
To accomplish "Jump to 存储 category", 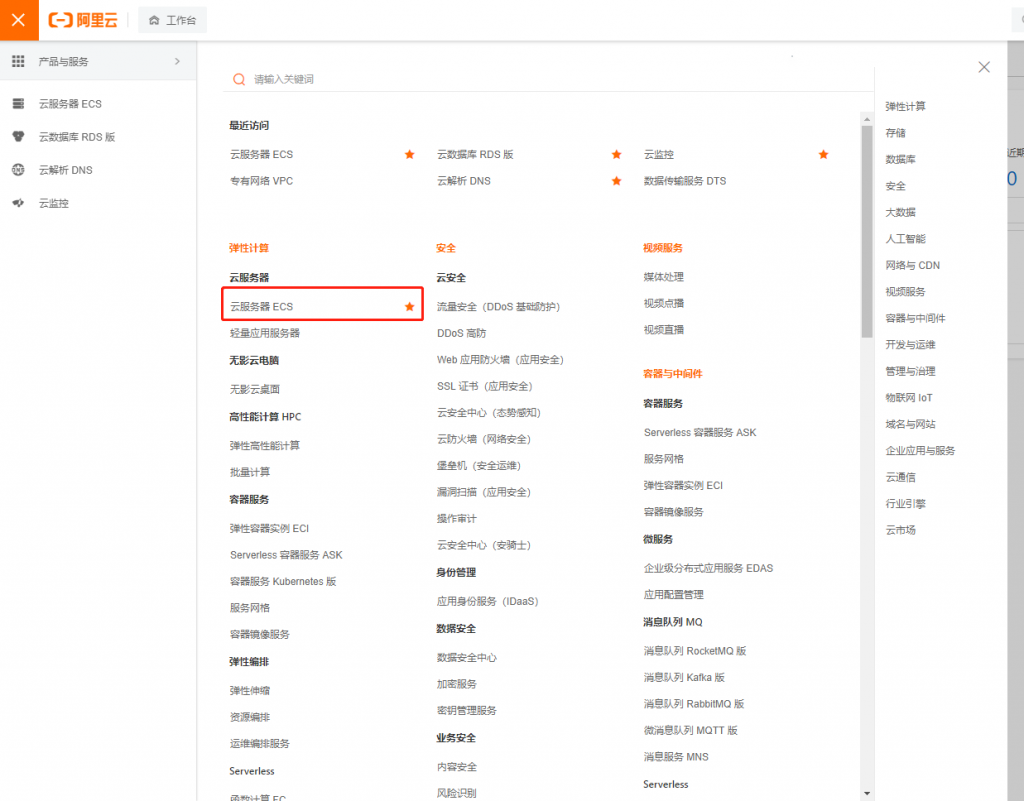I will coord(895,133).
